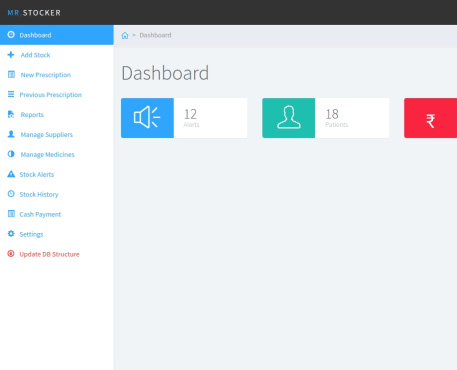Click the plus icon beside Add Stock
The width and height of the screenshot is (457, 370).
coord(11,55)
